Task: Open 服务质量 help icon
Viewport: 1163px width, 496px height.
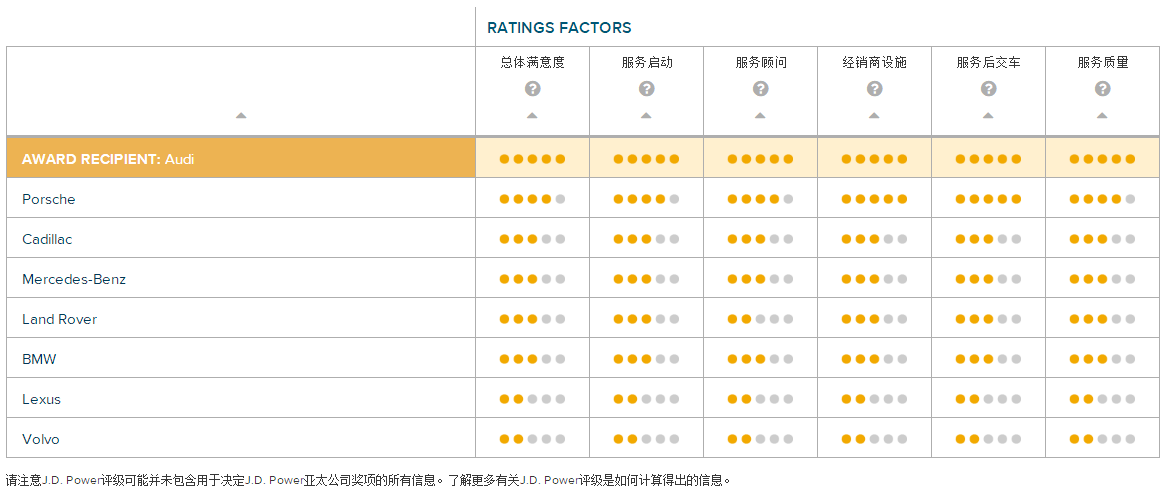Action: (1102, 89)
